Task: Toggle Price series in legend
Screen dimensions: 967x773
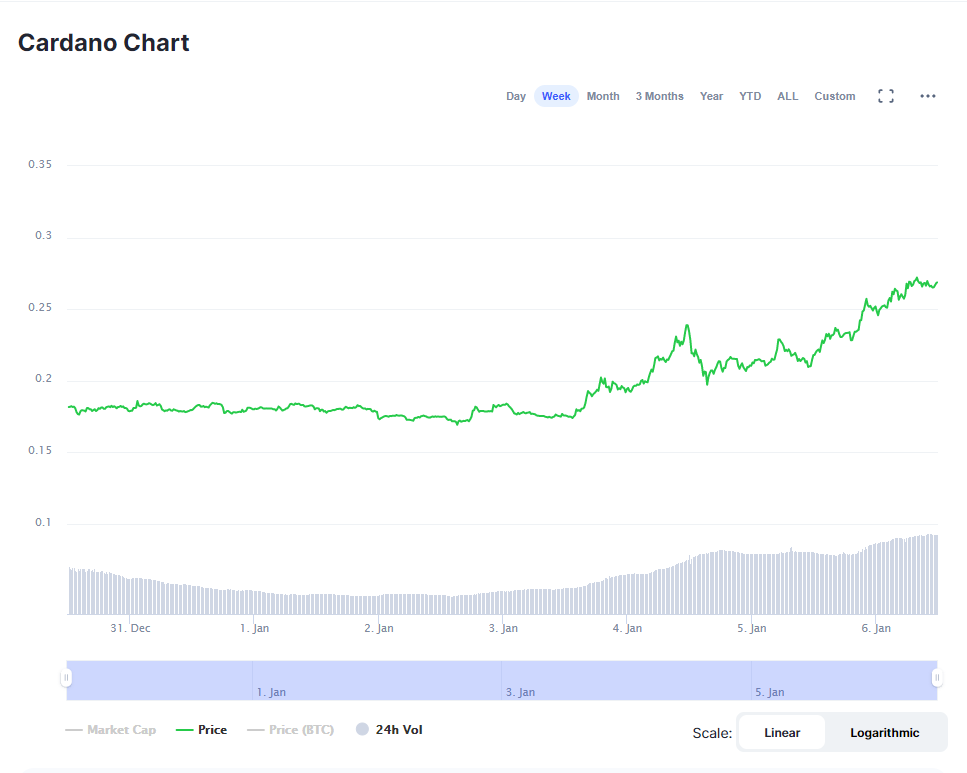Action: tap(202, 730)
